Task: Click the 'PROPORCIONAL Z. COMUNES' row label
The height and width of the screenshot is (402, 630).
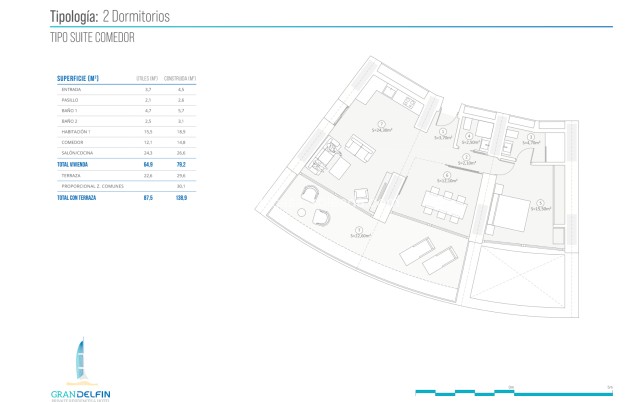Action: tap(92, 186)
